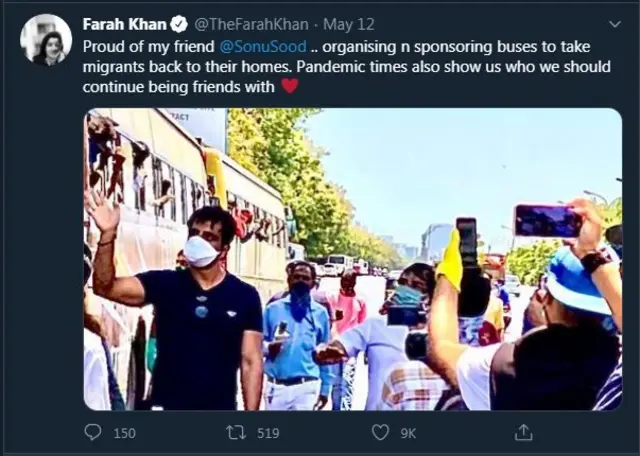Viewport: 640px width, 456px height.
Task: Click the bus windows with waving passengers
Action: 150,185
